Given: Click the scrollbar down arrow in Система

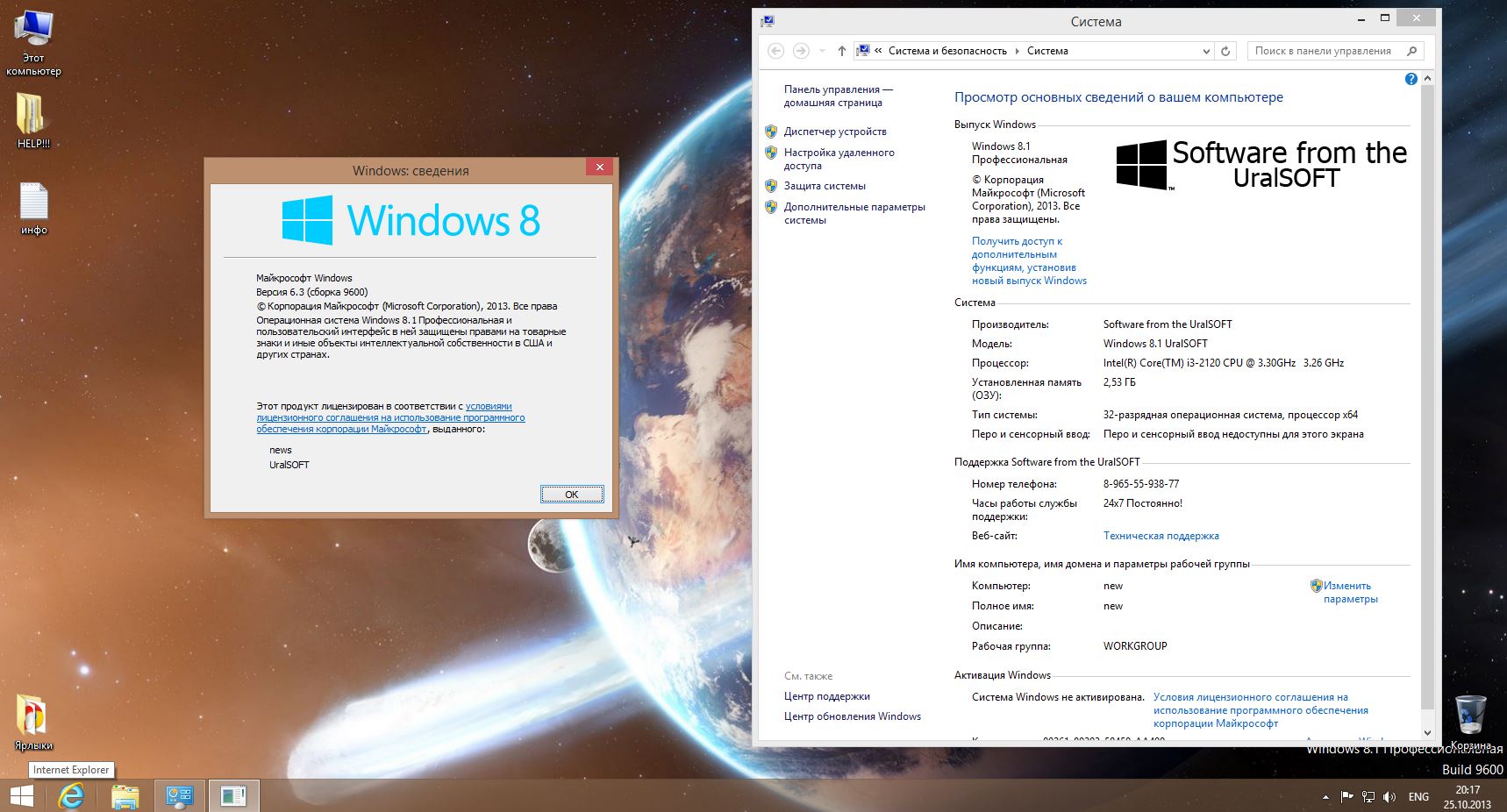Looking at the screenshot, I should (1427, 732).
